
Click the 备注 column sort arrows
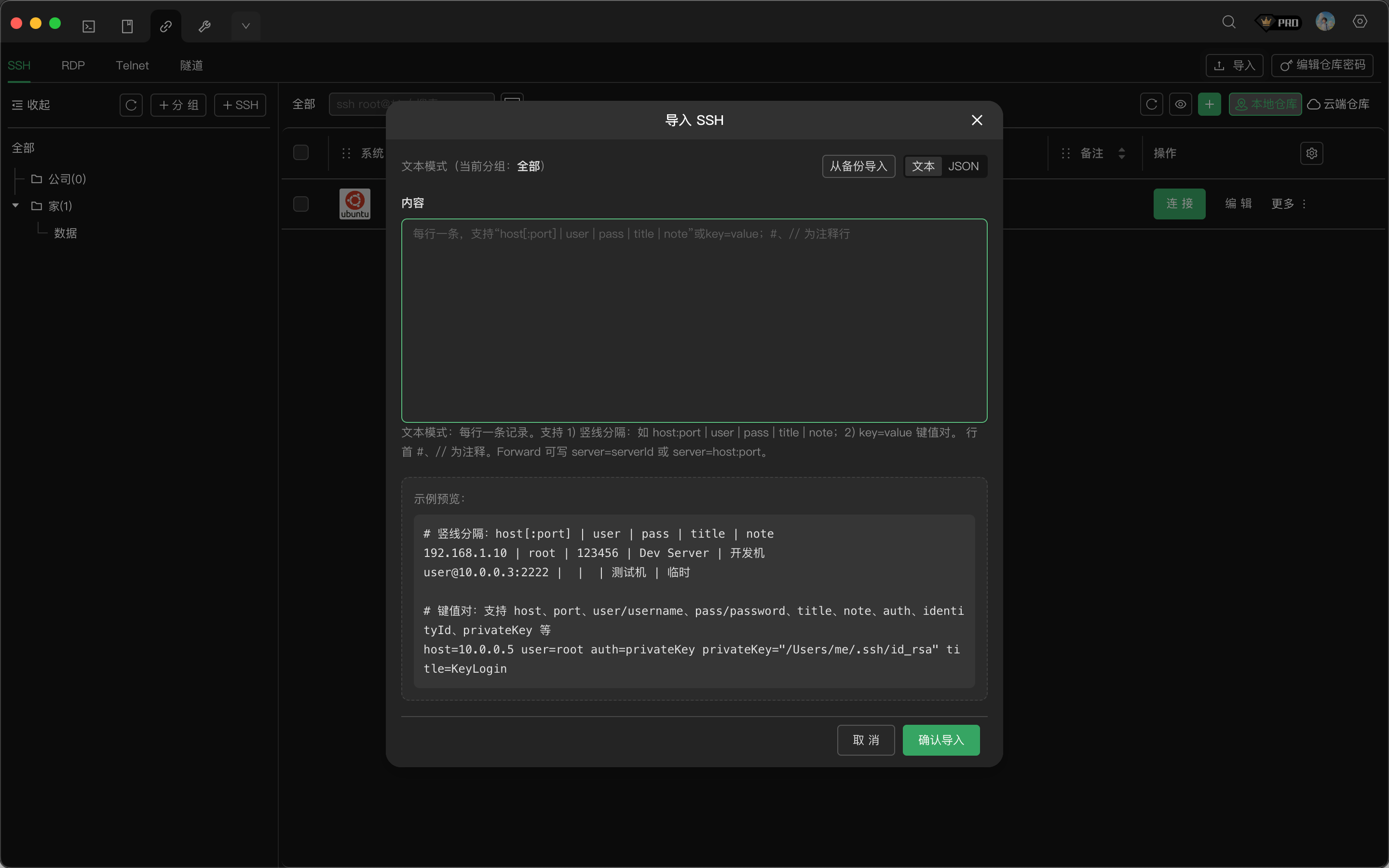1121,153
